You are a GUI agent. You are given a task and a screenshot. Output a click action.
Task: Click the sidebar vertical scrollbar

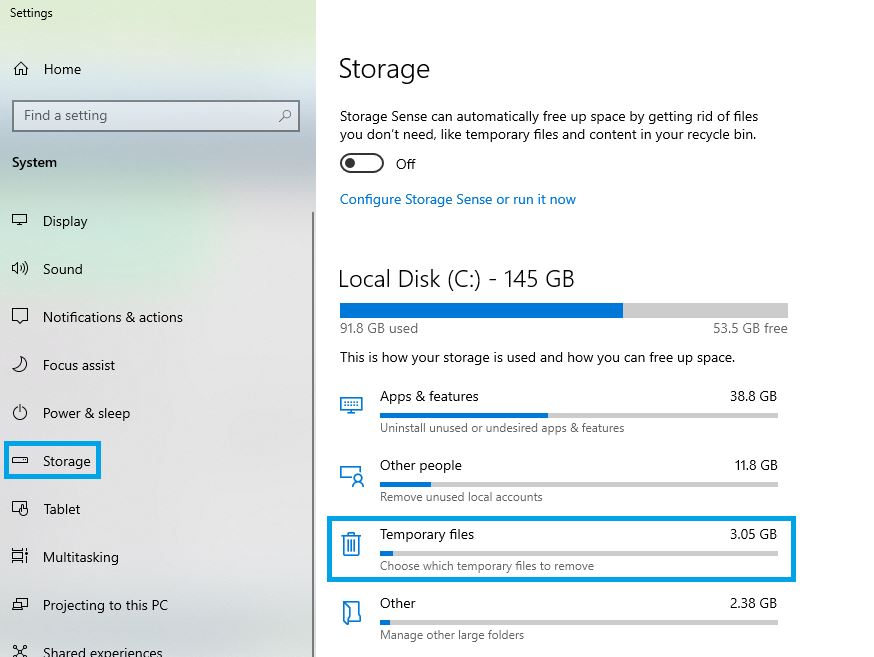(313, 434)
